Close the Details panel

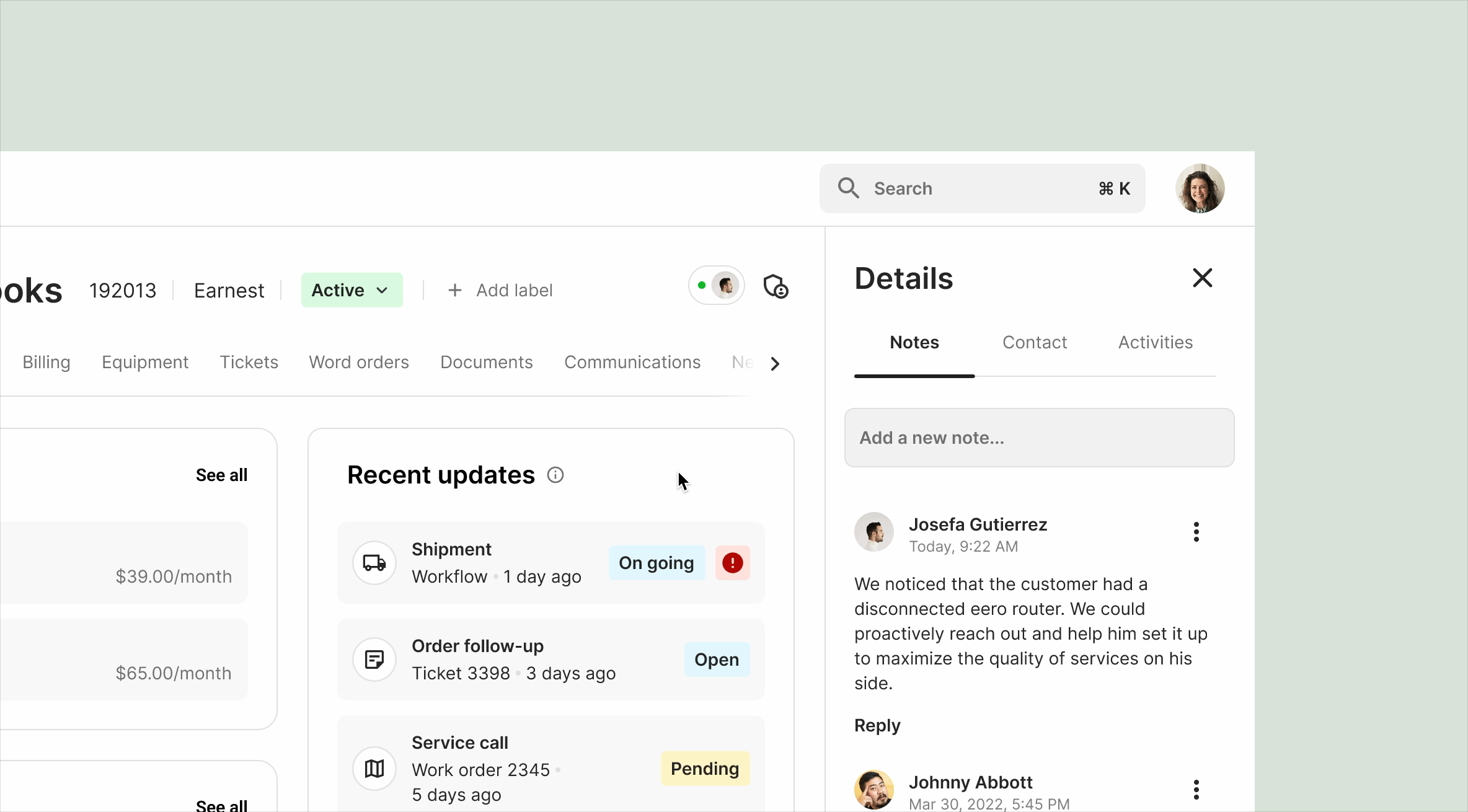1202,278
